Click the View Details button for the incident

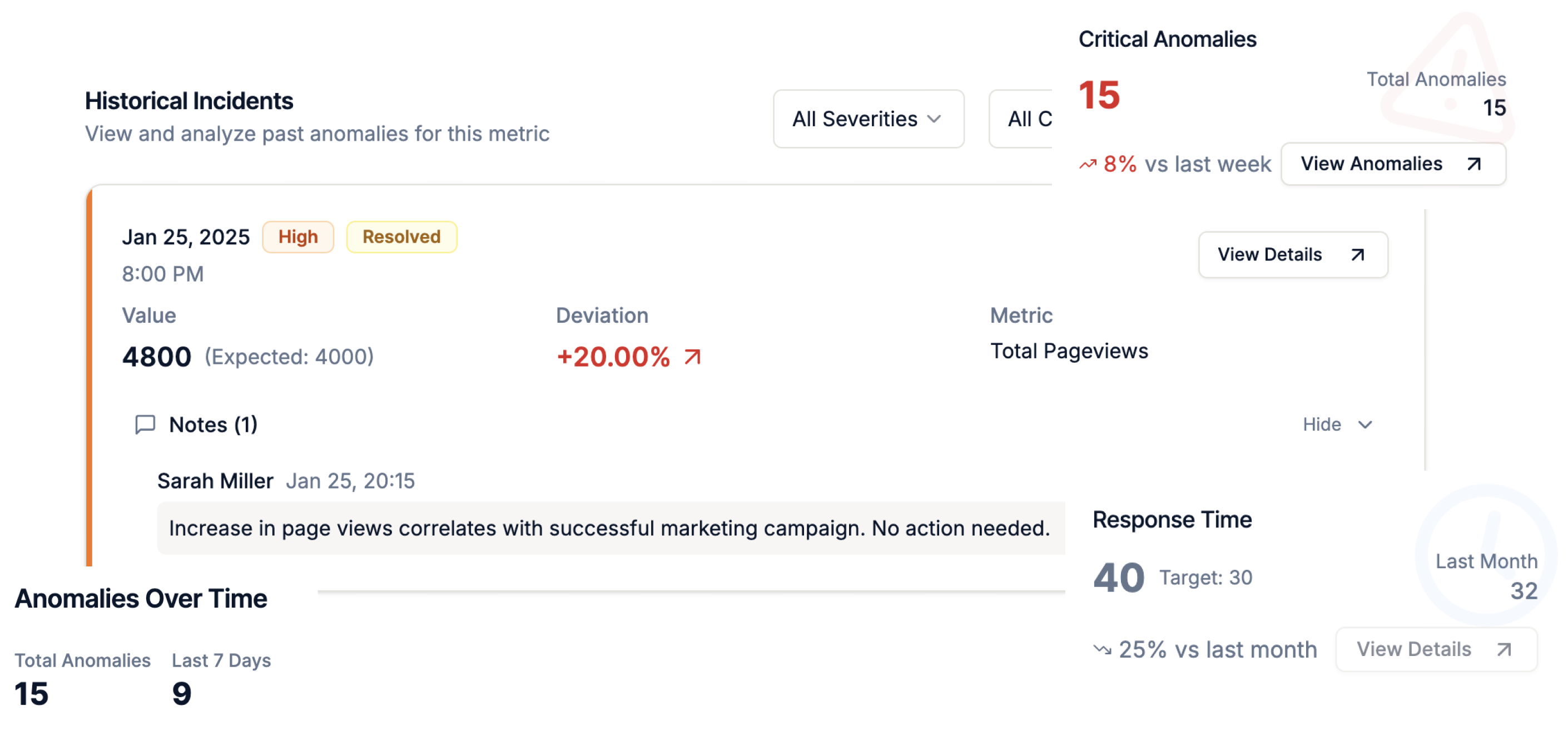1291,255
